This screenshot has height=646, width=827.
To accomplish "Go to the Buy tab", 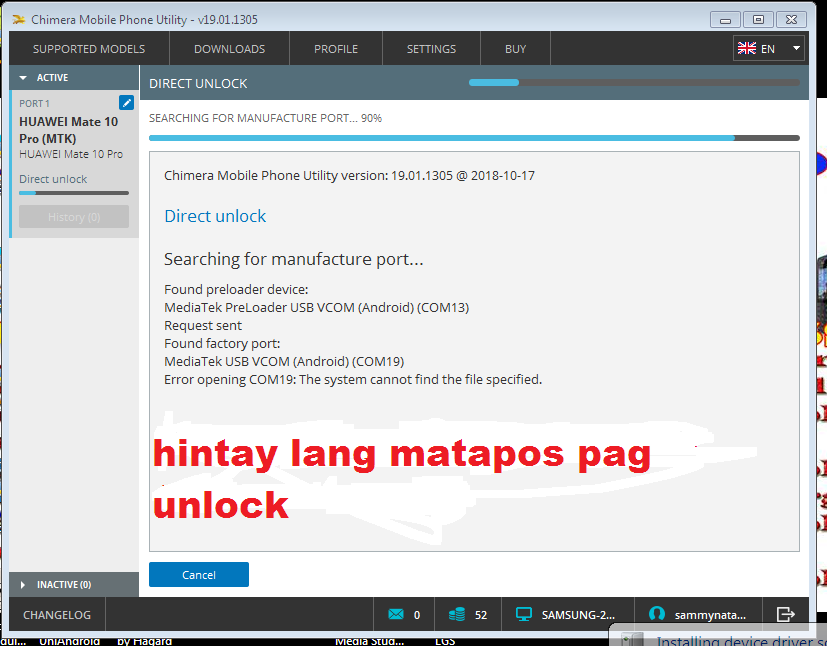I will pyautogui.click(x=515, y=49).
